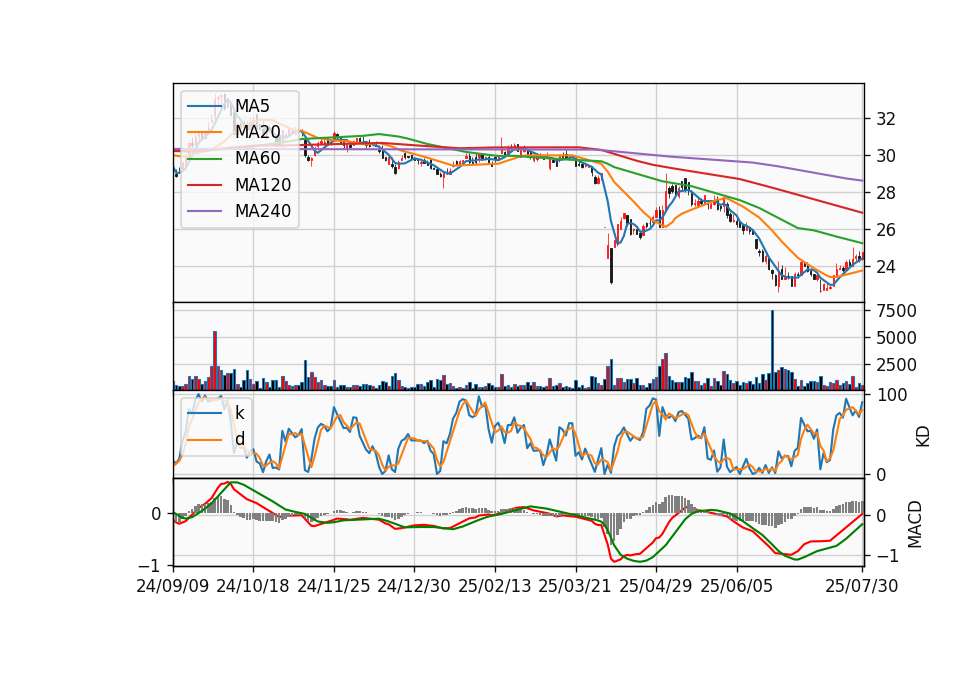960x690 pixels.
Task: Click the right MACD axis value -1
Action: click(x=886, y=557)
